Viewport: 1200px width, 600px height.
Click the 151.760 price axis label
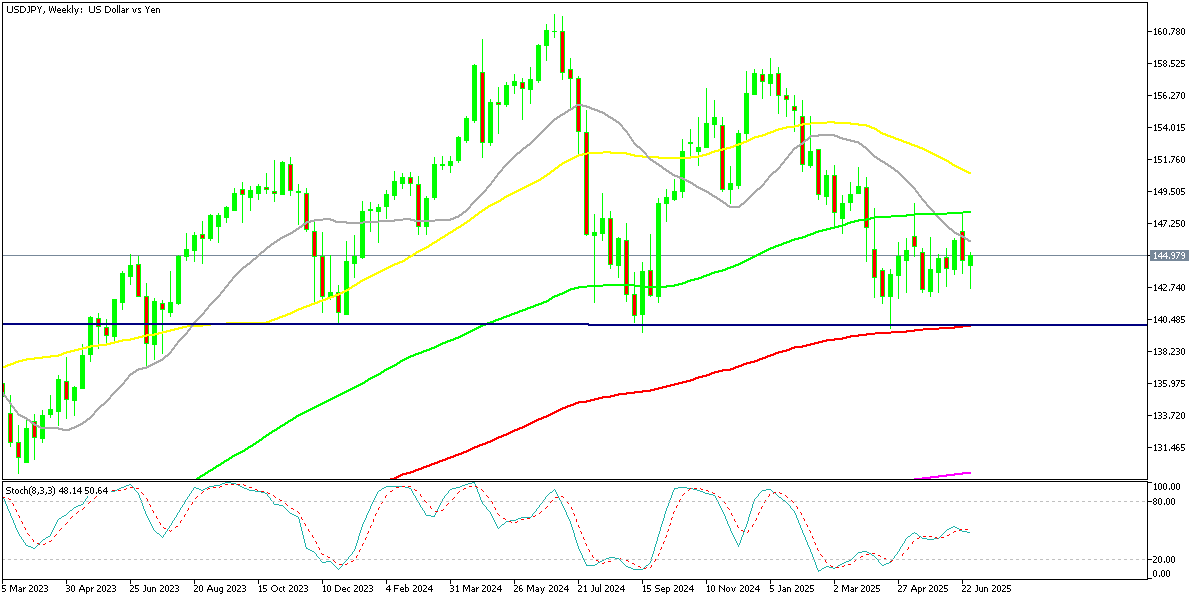coord(1169,160)
